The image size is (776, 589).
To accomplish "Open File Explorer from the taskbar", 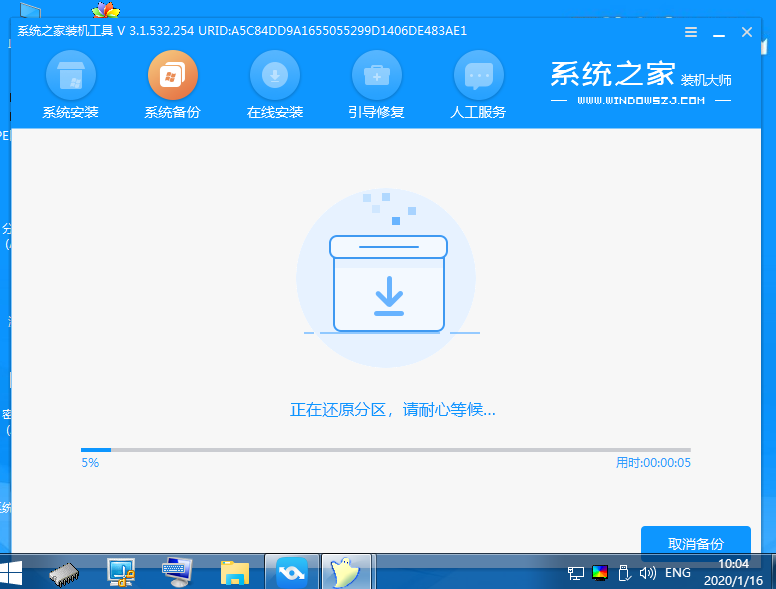I will click(x=235, y=572).
